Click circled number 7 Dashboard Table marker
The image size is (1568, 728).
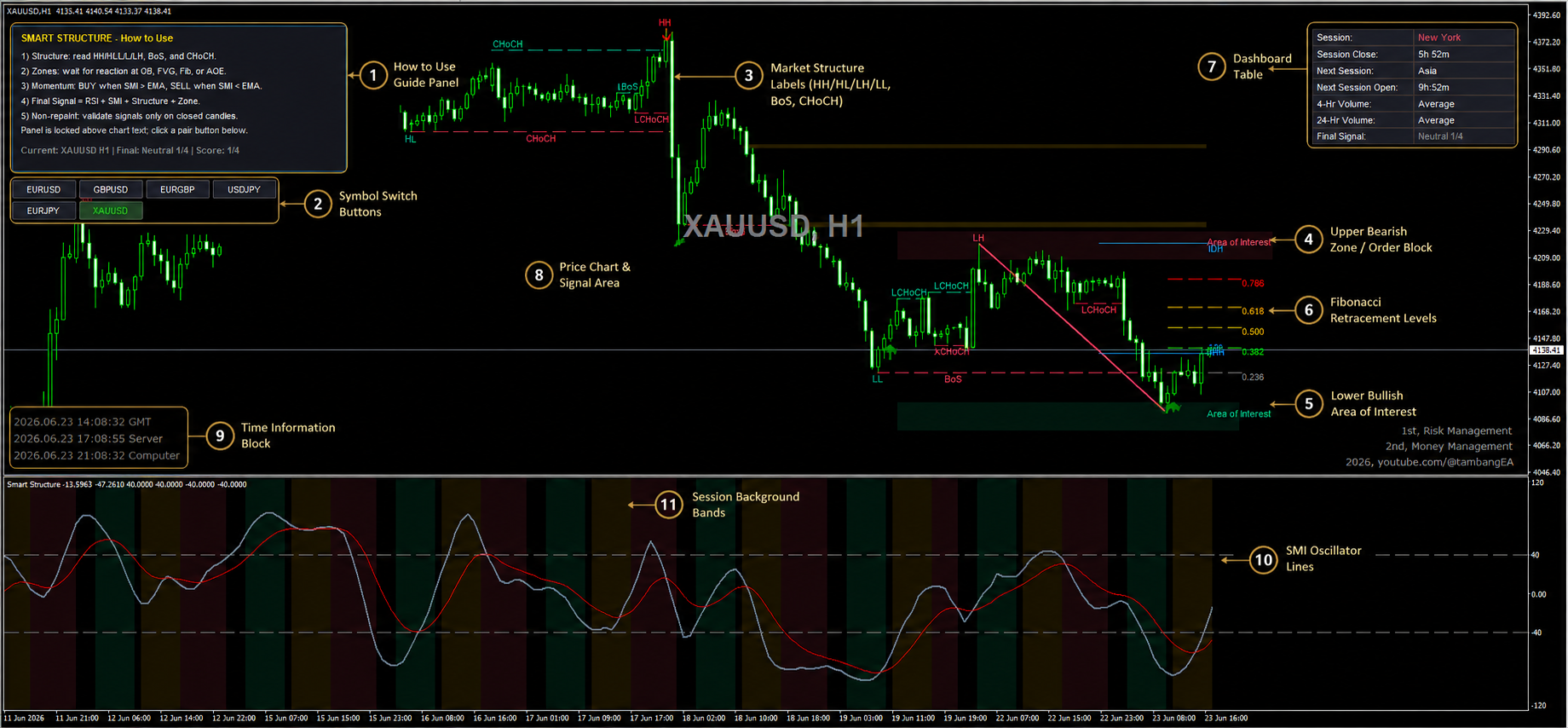tap(1212, 66)
